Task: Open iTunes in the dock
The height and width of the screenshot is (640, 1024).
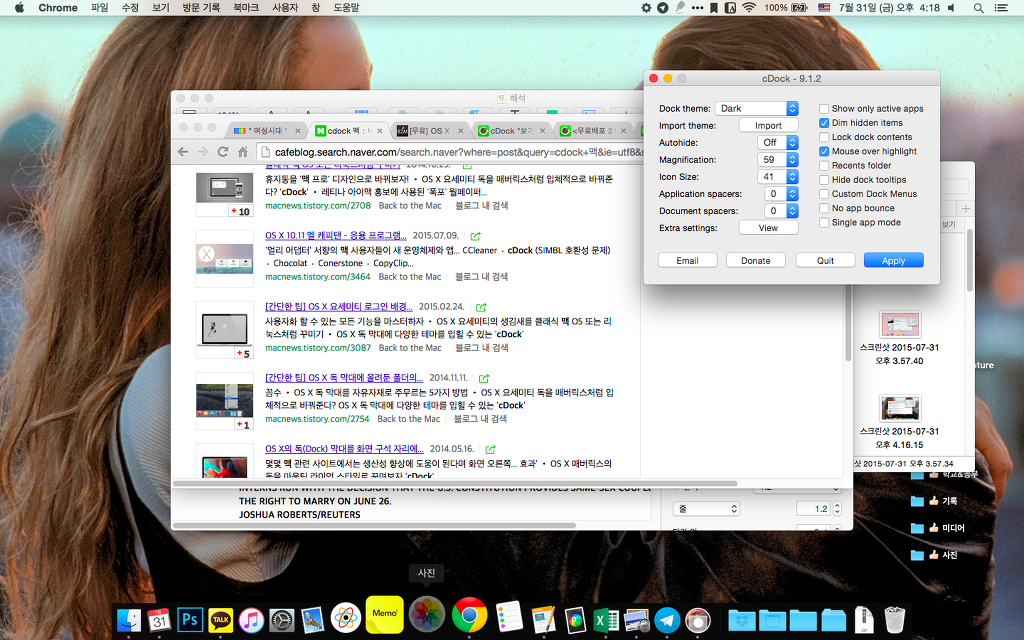Action: 251,620
